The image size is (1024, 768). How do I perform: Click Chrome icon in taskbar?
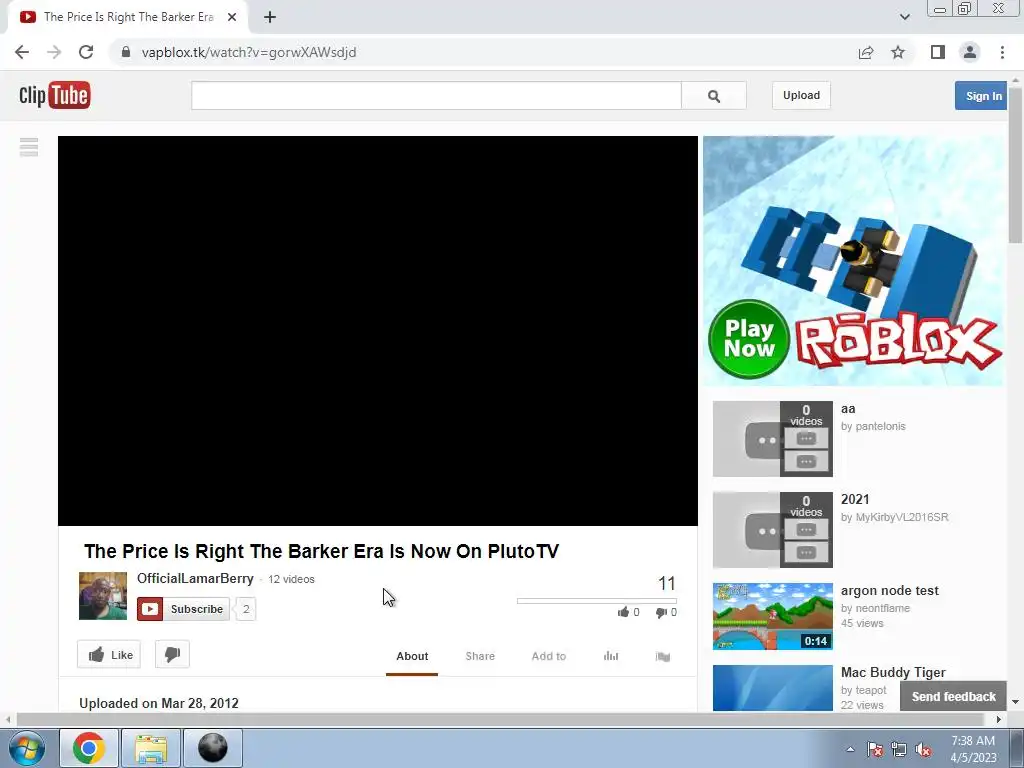[x=89, y=748]
